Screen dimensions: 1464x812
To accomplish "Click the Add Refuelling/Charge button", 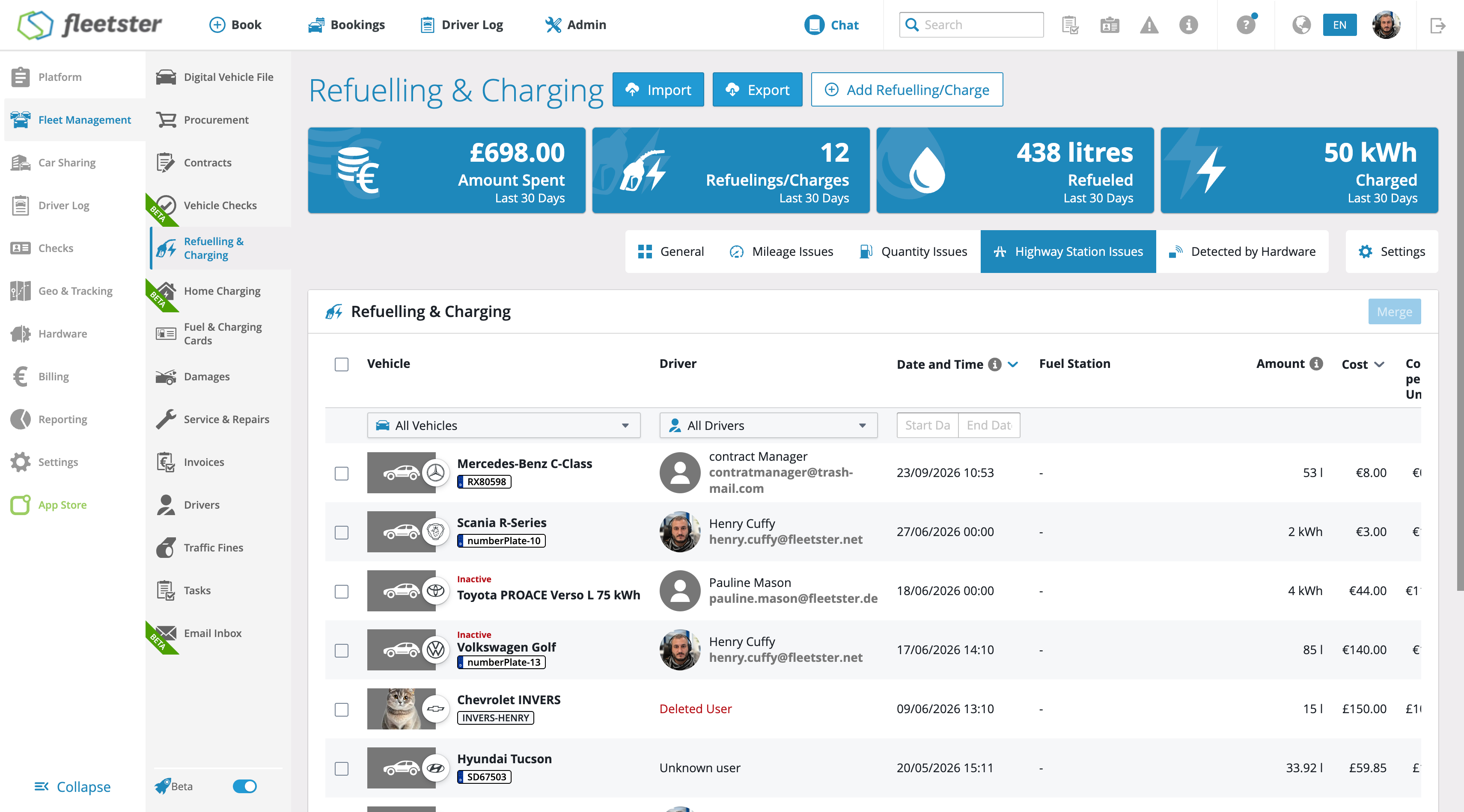I will point(907,90).
